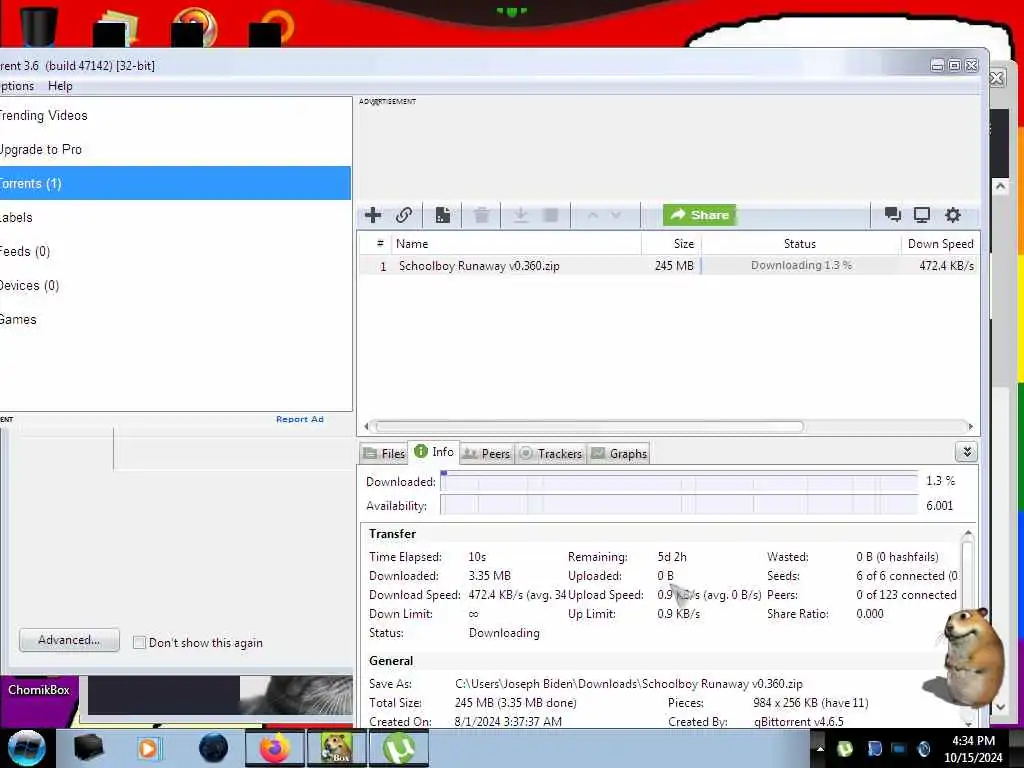This screenshot has height=768, width=1024.
Task: Switch to the Files tab
Action: (x=385, y=453)
